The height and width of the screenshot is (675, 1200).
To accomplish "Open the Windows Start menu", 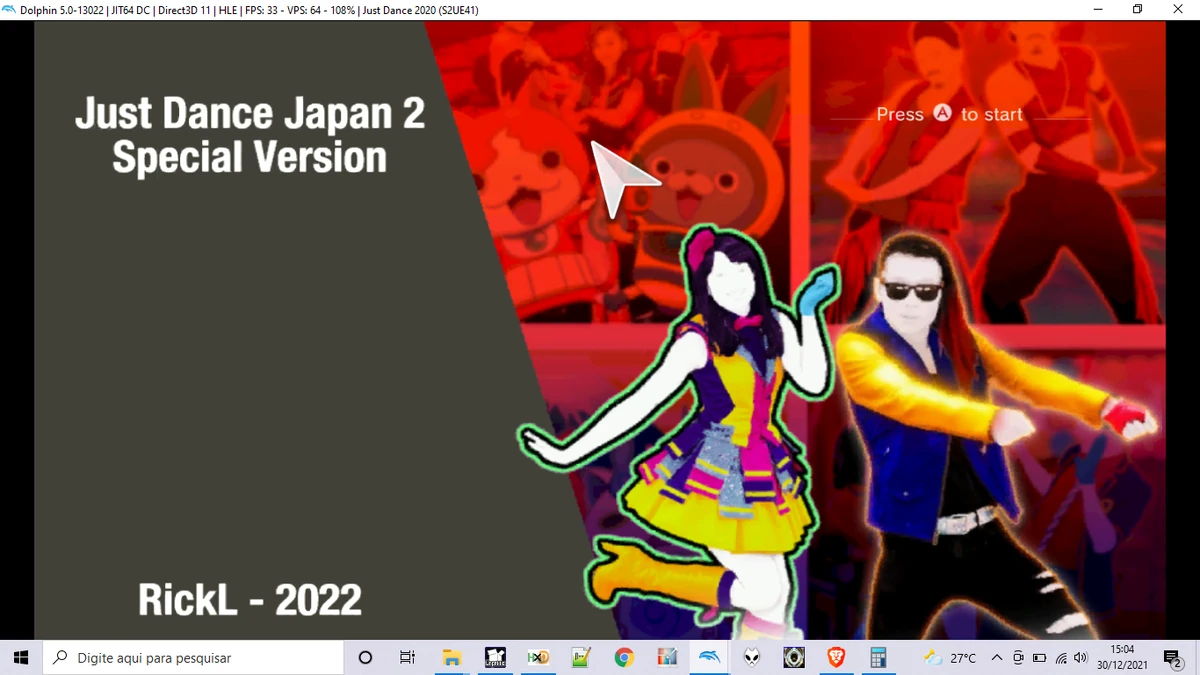I will pyautogui.click(x=20, y=657).
